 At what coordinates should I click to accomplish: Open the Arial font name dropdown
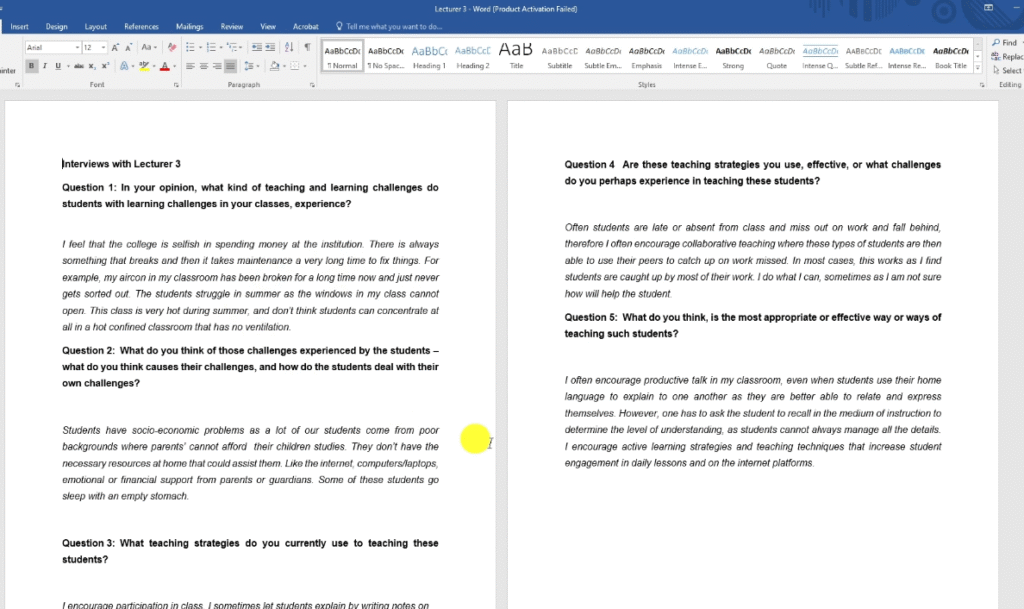(x=77, y=47)
